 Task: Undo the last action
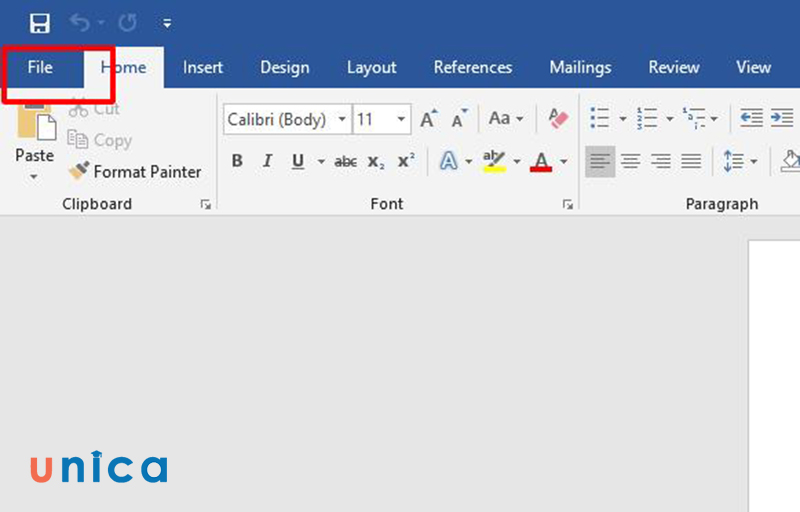click(80, 22)
